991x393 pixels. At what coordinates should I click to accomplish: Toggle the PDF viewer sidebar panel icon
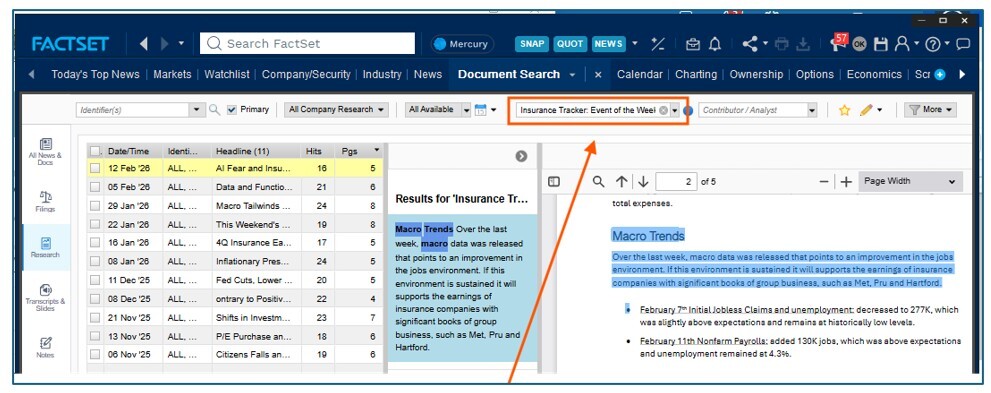tap(554, 182)
